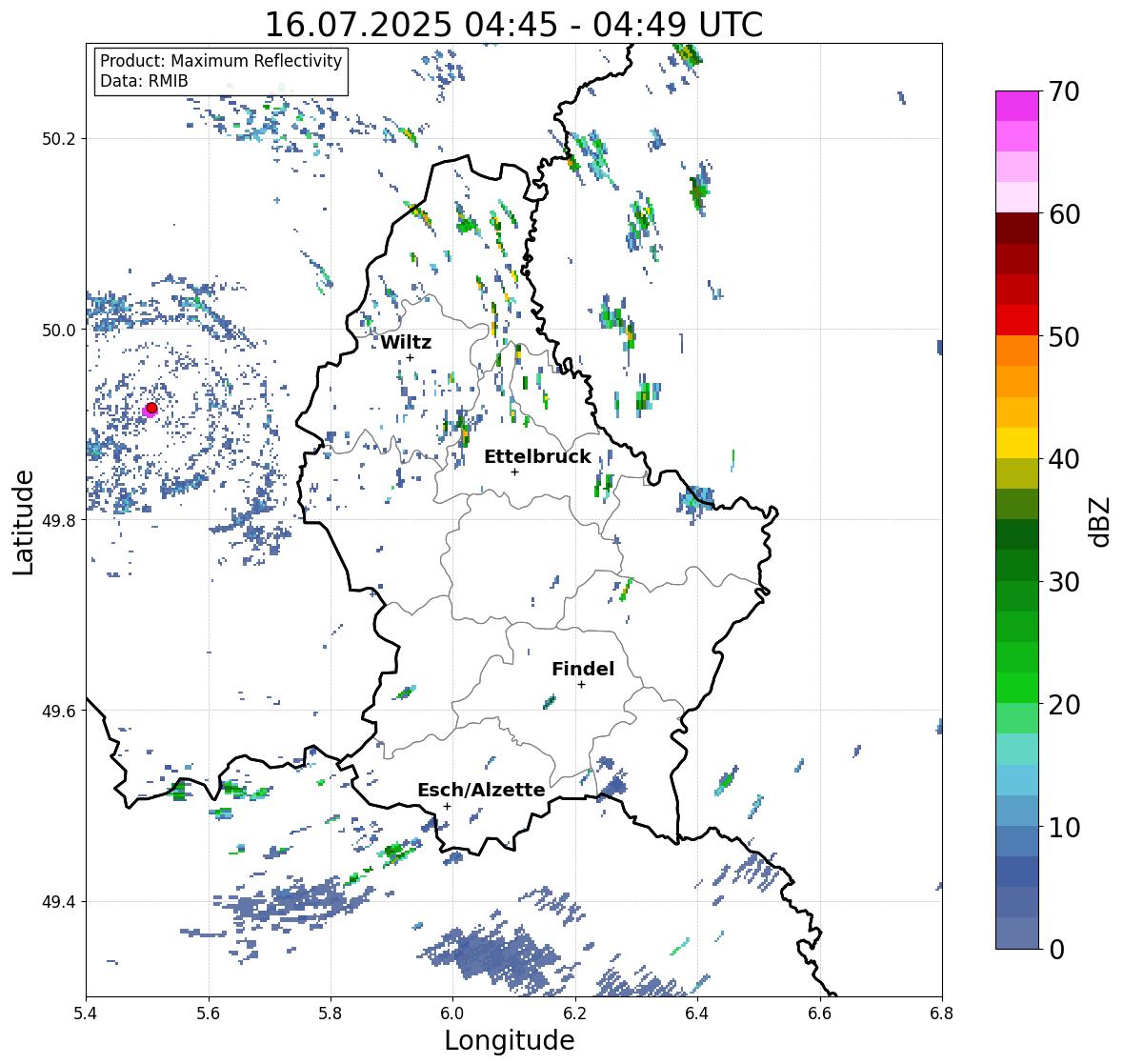The width and height of the screenshot is (1123, 1064).
Task: Click the dark red colorbar band below 60
Action: click(1017, 229)
